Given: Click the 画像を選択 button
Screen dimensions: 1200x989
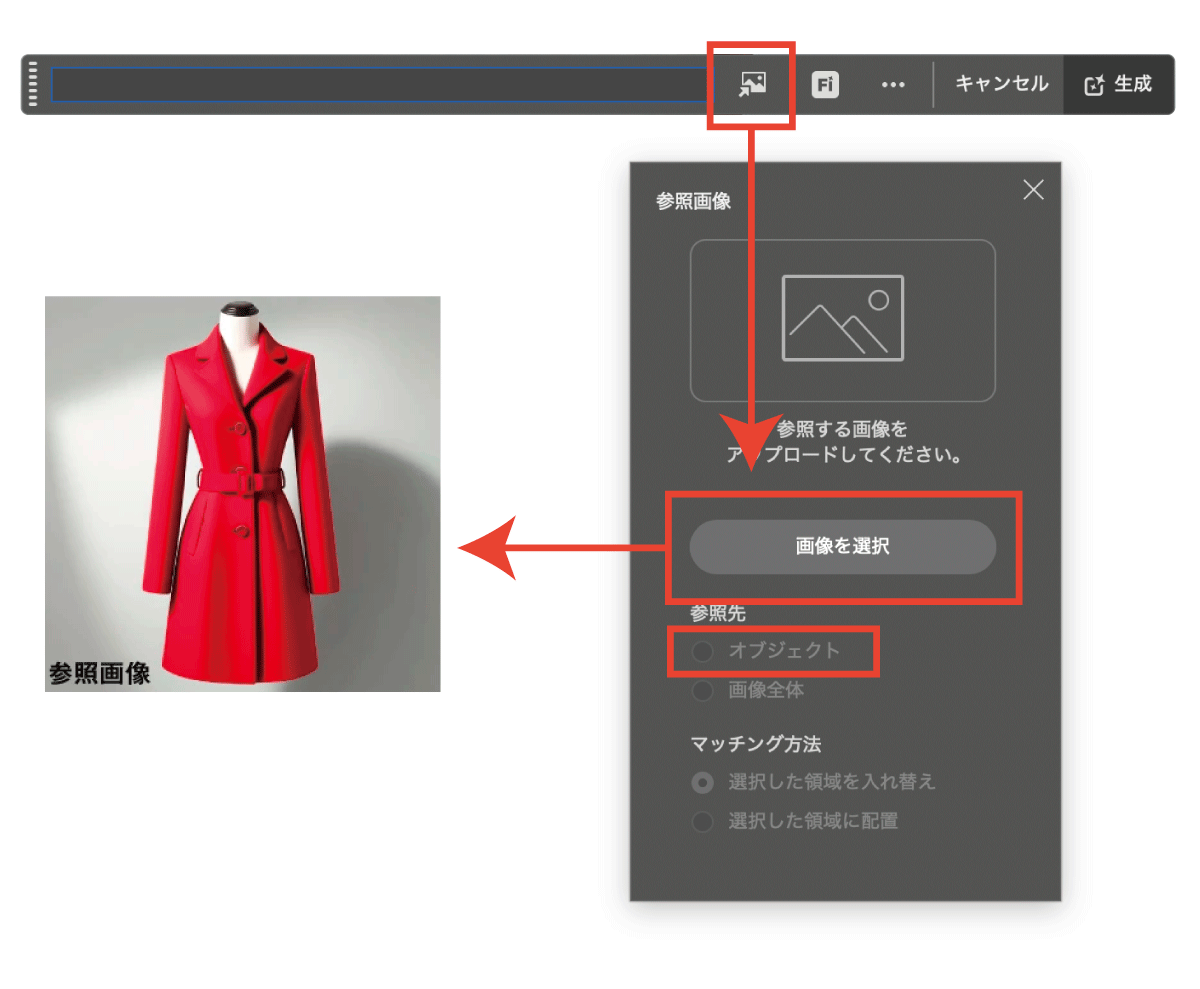Looking at the screenshot, I should pyautogui.click(x=842, y=547).
